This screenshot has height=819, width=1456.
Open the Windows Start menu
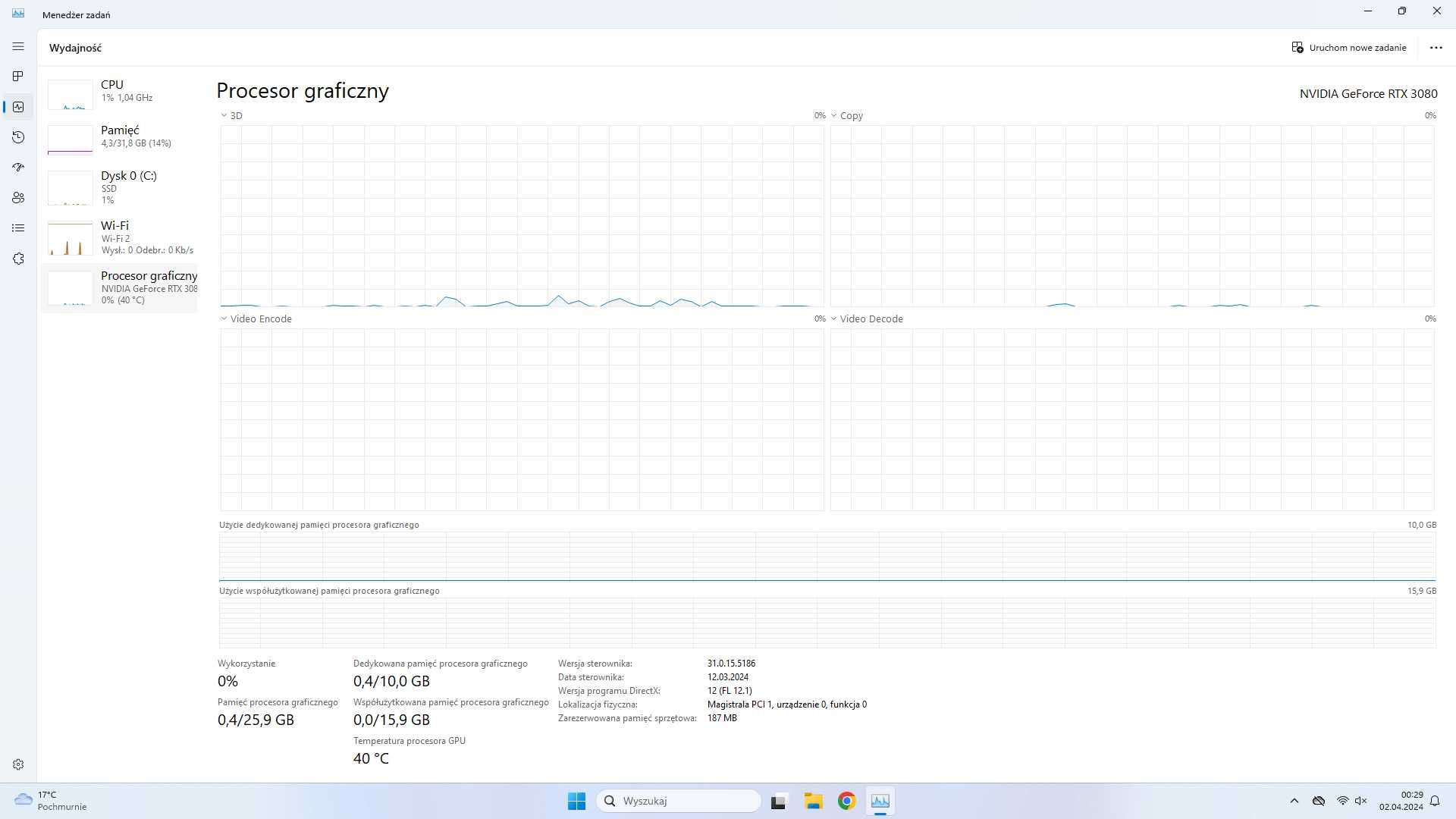tap(576, 801)
